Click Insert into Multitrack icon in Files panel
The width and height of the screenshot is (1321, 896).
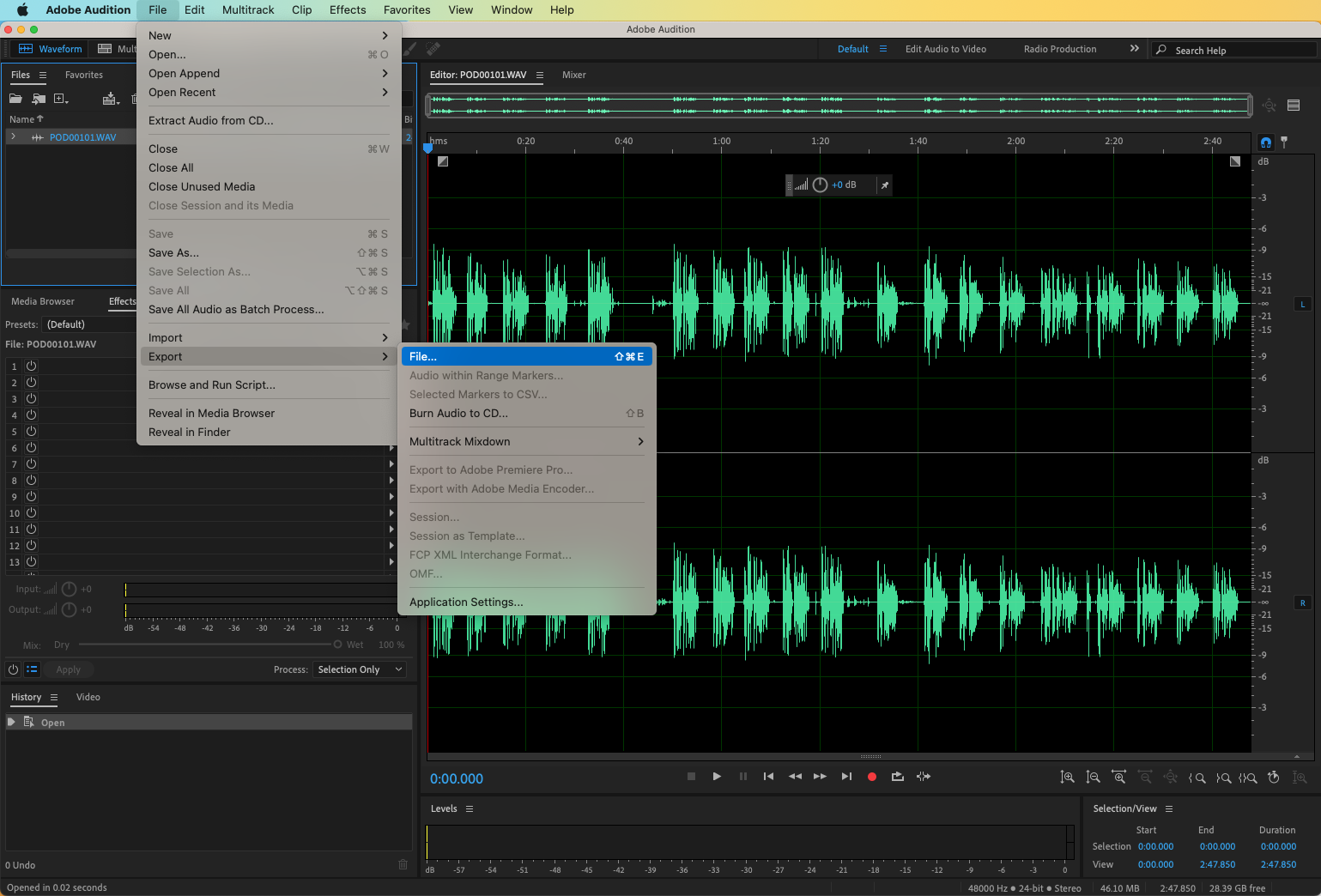coord(111,99)
